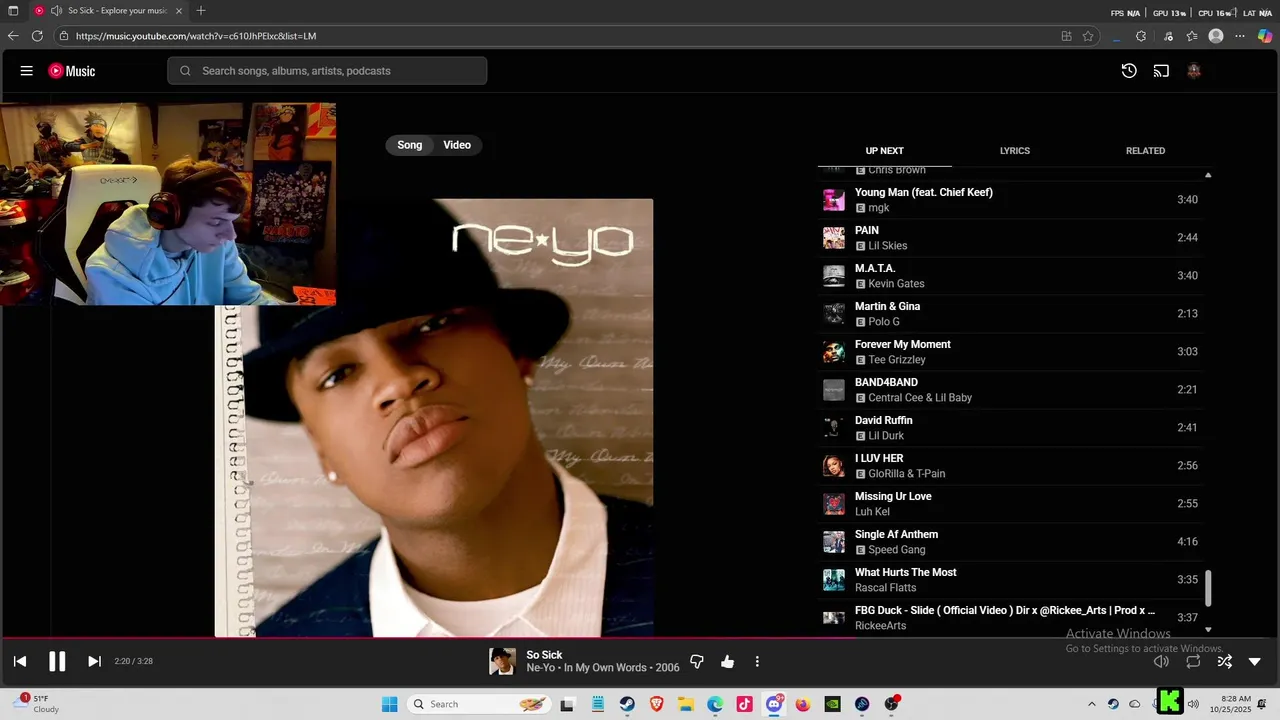This screenshot has height=720, width=1280.
Task: Play David Ruffin by Lil Durk
Action: [x=1010, y=428]
